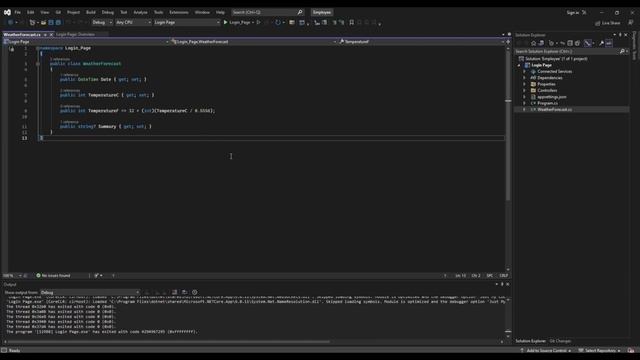Close the WeatherForecast.cs tab
640x360 pixels.
click(51, 35)
